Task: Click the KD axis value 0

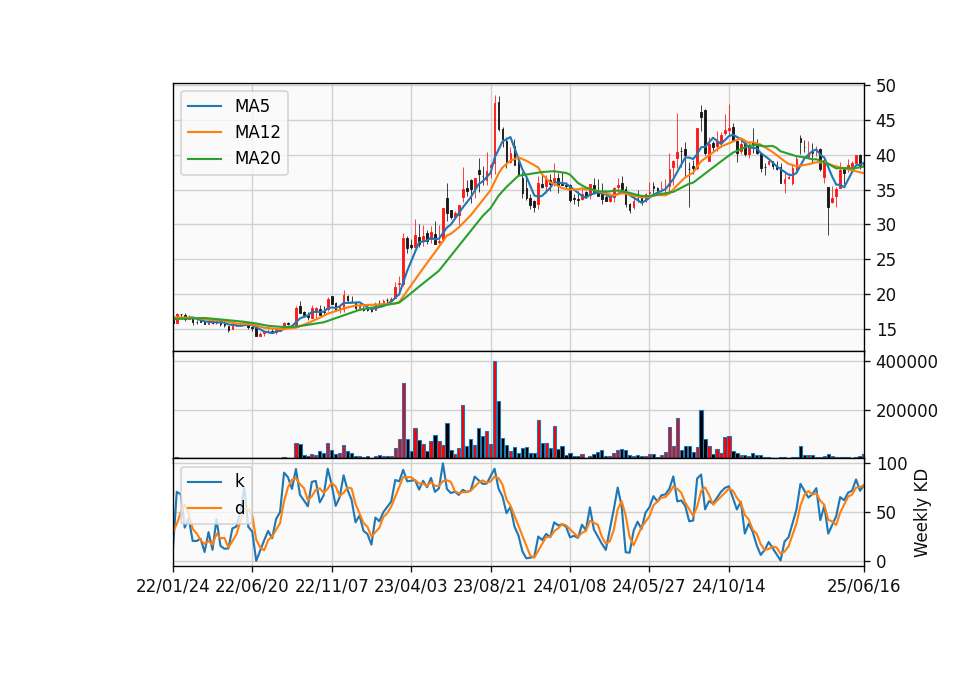Action: 880,561
